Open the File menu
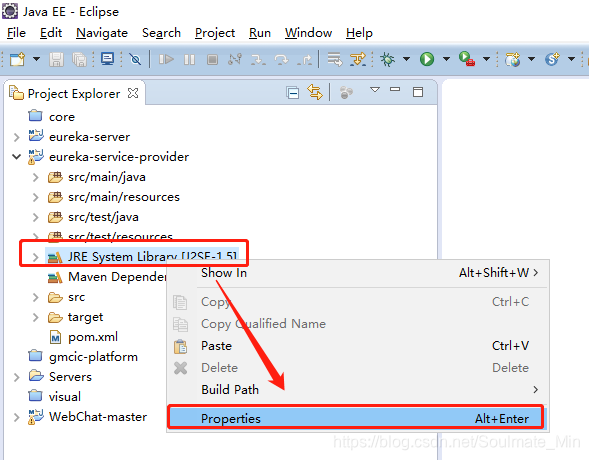Screen dimensions: 589x460 17,33
